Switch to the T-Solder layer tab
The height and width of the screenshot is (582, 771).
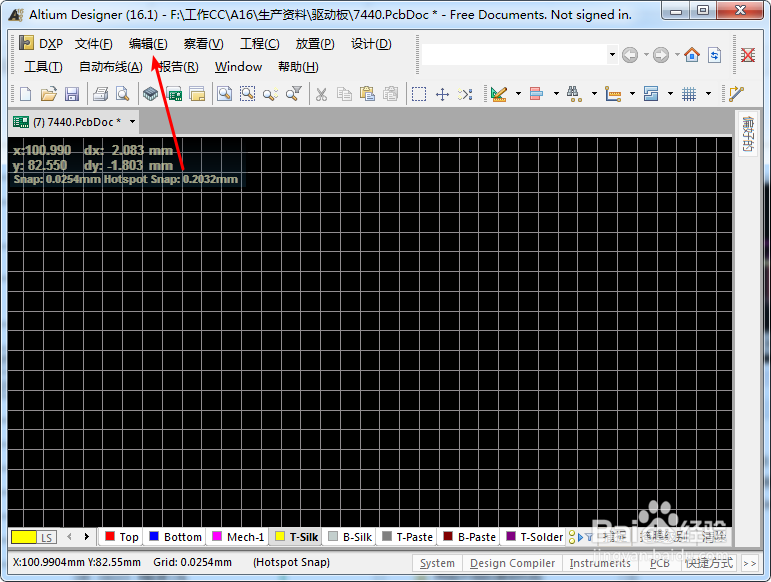point(534,537)
